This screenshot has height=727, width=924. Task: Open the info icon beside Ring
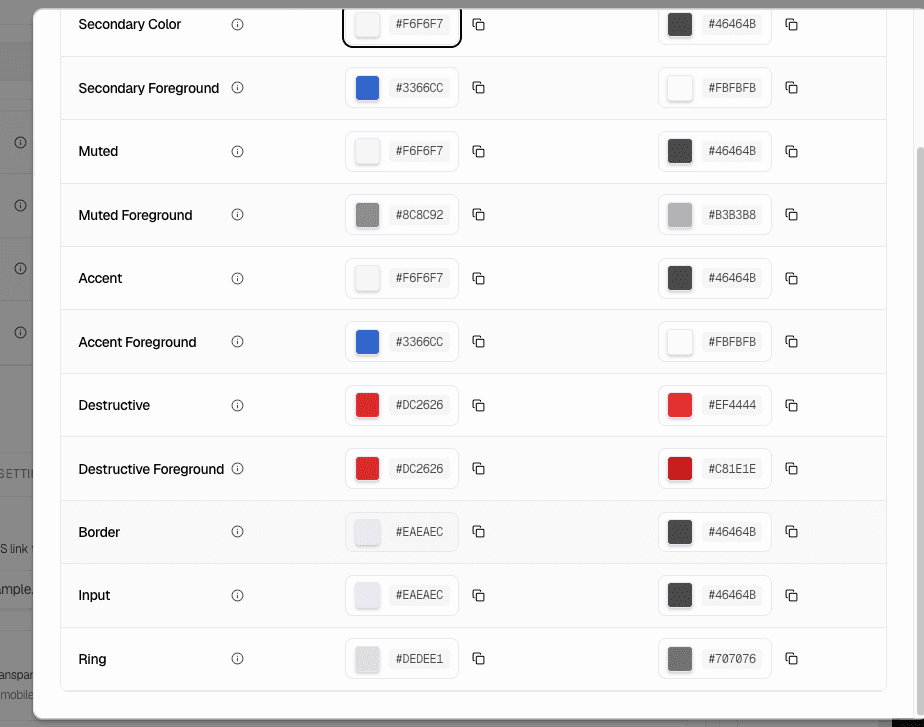point(237,658)
